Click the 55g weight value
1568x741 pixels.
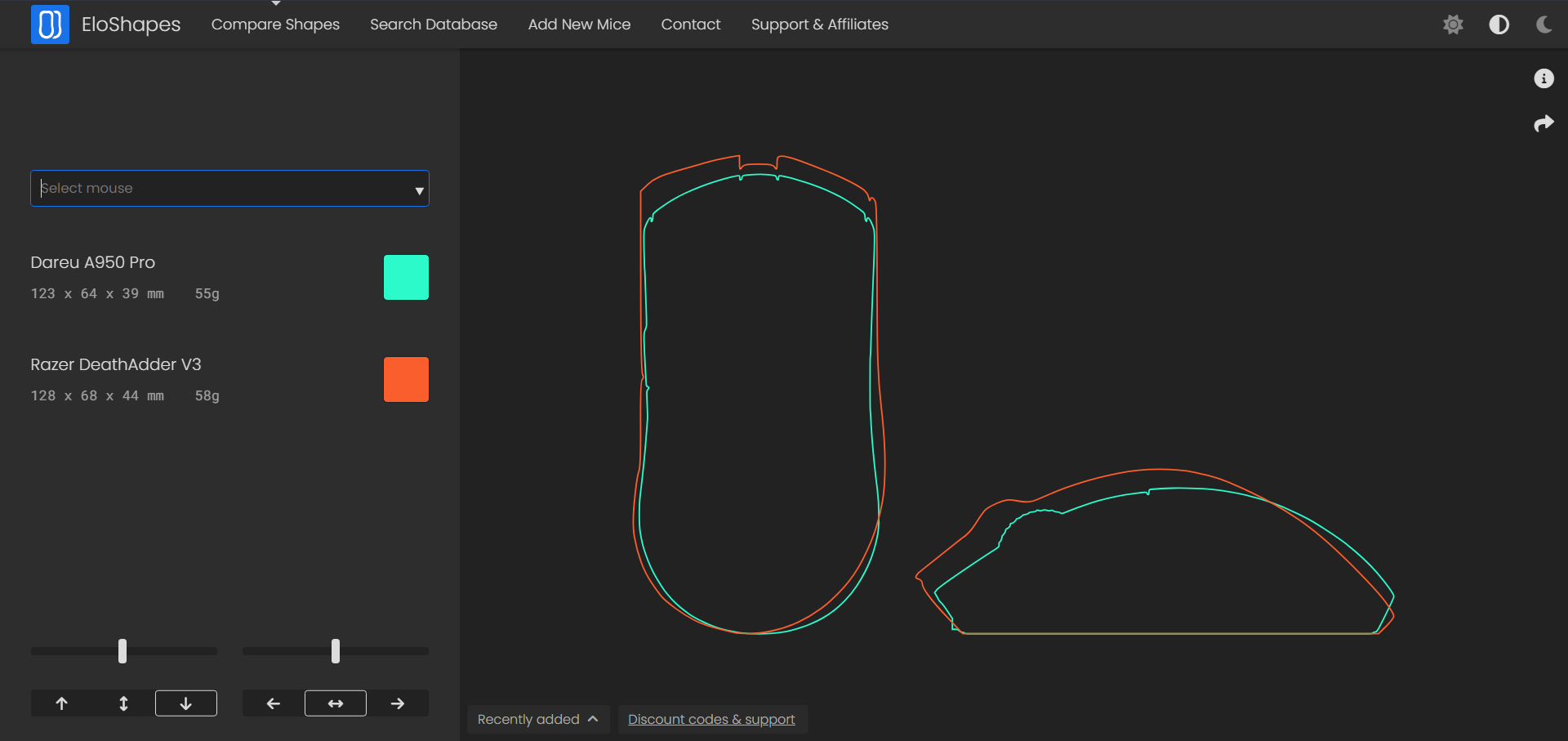pos(207,293)
